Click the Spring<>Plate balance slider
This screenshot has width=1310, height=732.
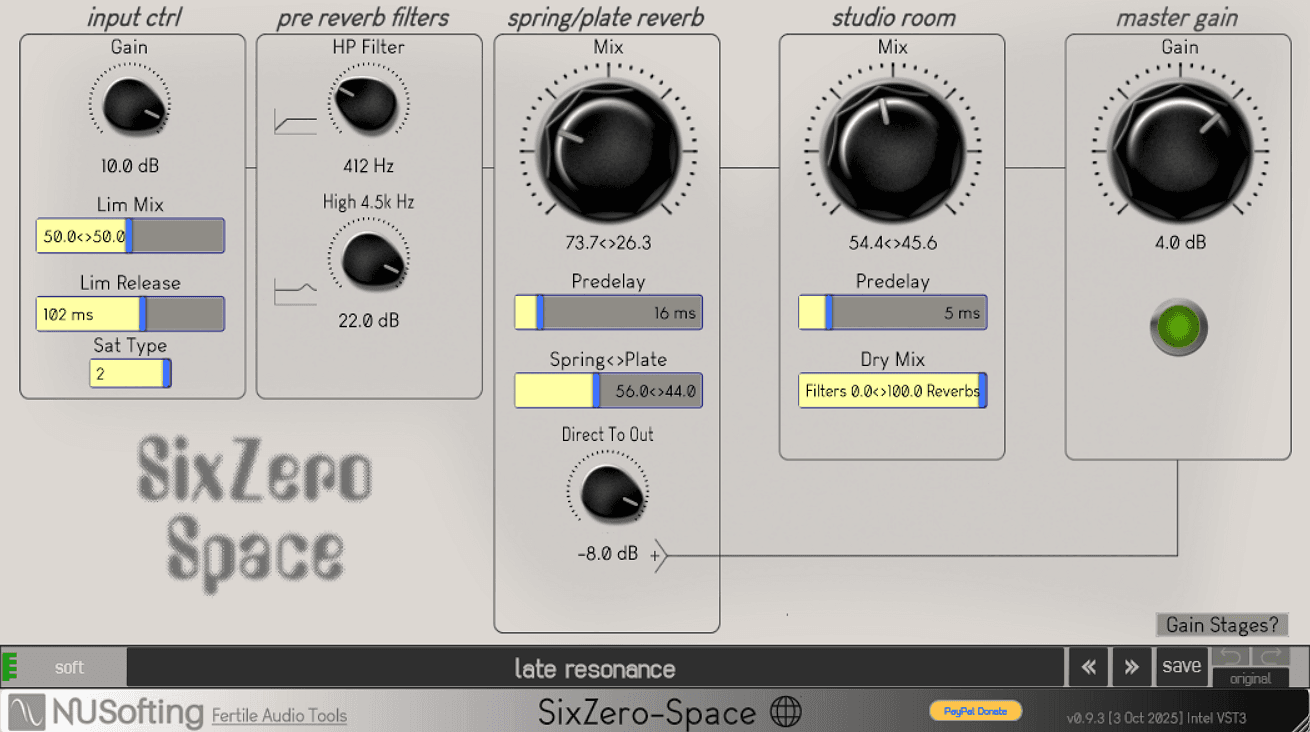tap(608, 391)
